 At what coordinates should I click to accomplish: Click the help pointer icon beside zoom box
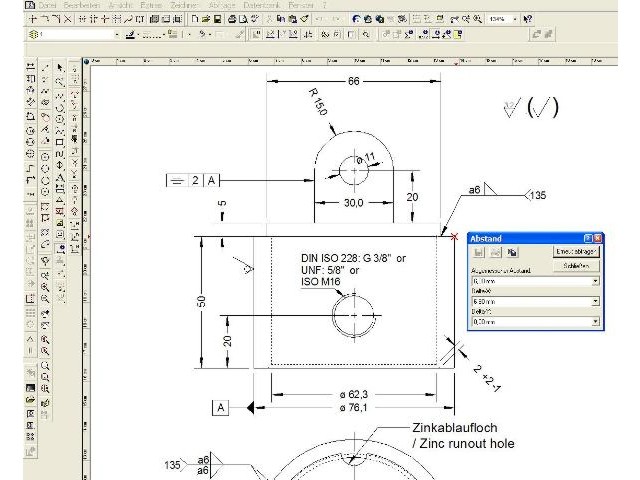[528, 19]
